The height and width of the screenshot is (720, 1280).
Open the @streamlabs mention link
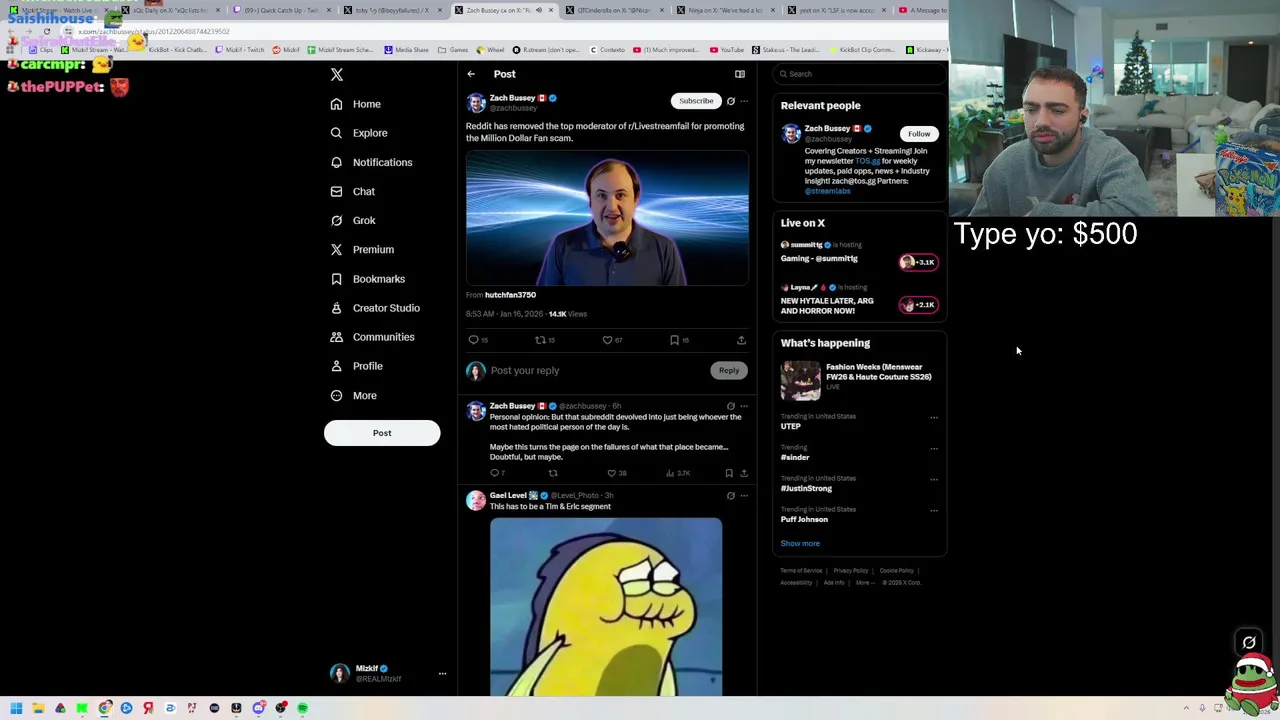828,191
